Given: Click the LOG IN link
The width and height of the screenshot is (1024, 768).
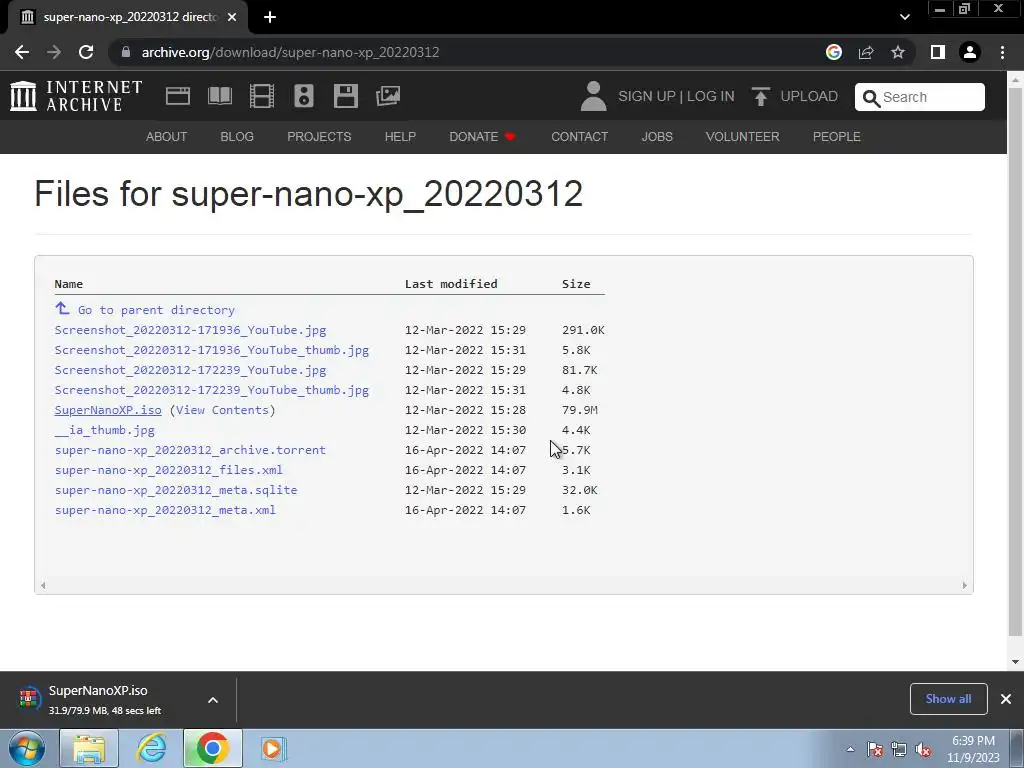Looking at the screenshot, I should pyautogui.click(x=711, y=96).
